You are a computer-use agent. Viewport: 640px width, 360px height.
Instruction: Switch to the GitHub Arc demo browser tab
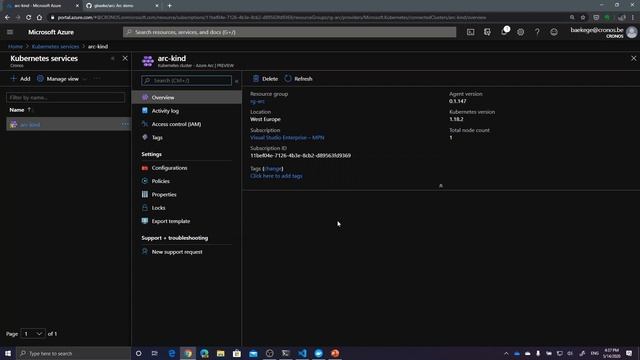coord(121,6)
